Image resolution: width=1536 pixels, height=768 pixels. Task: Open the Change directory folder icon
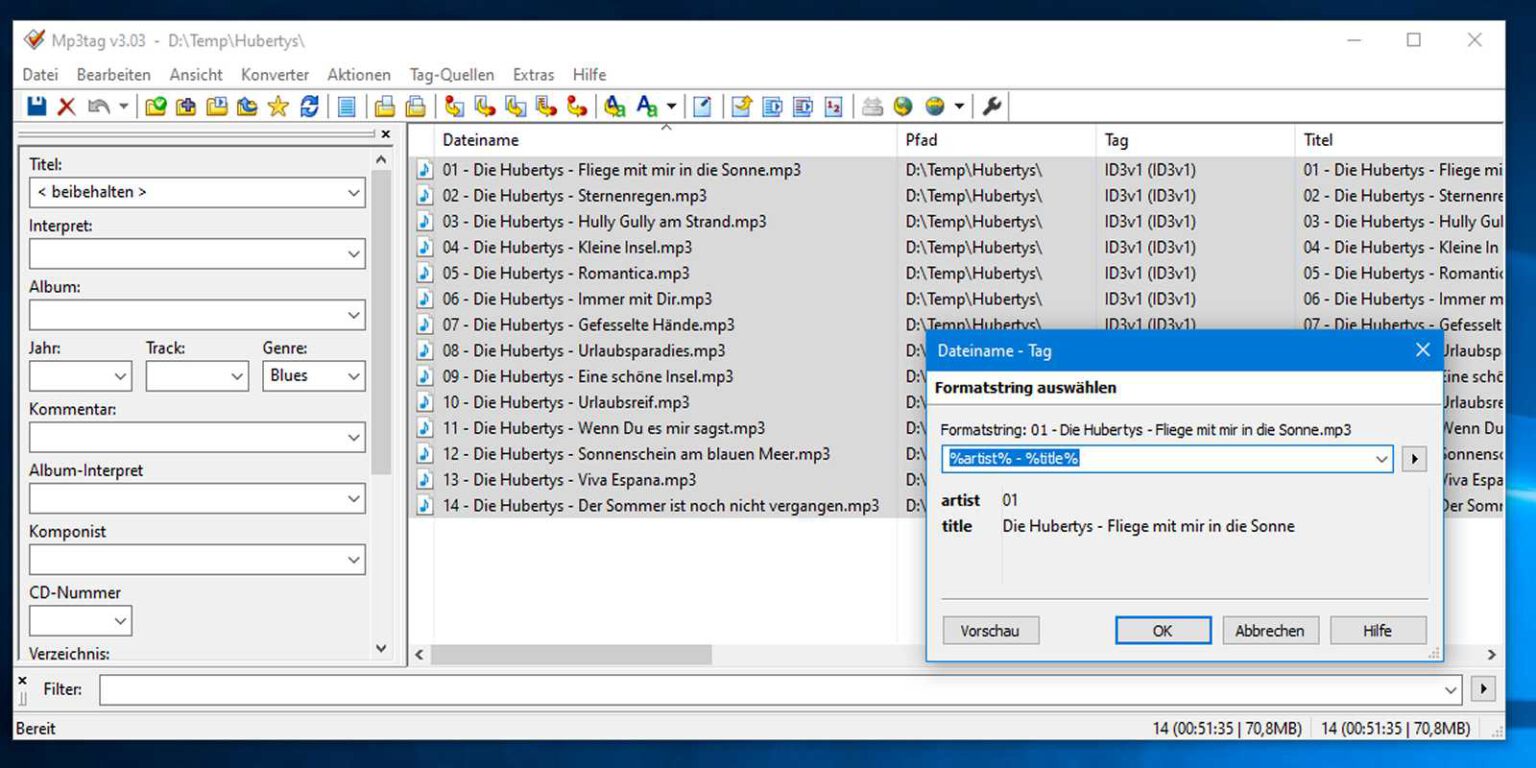tap(156, 105)
